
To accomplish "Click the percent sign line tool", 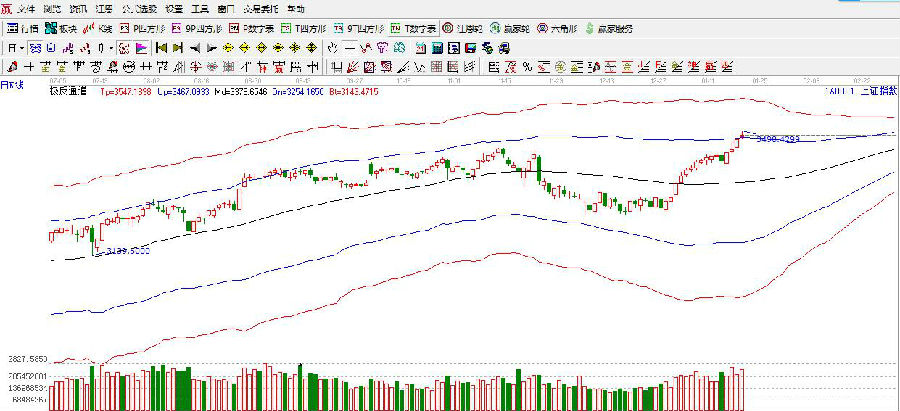I will (527, 67).
